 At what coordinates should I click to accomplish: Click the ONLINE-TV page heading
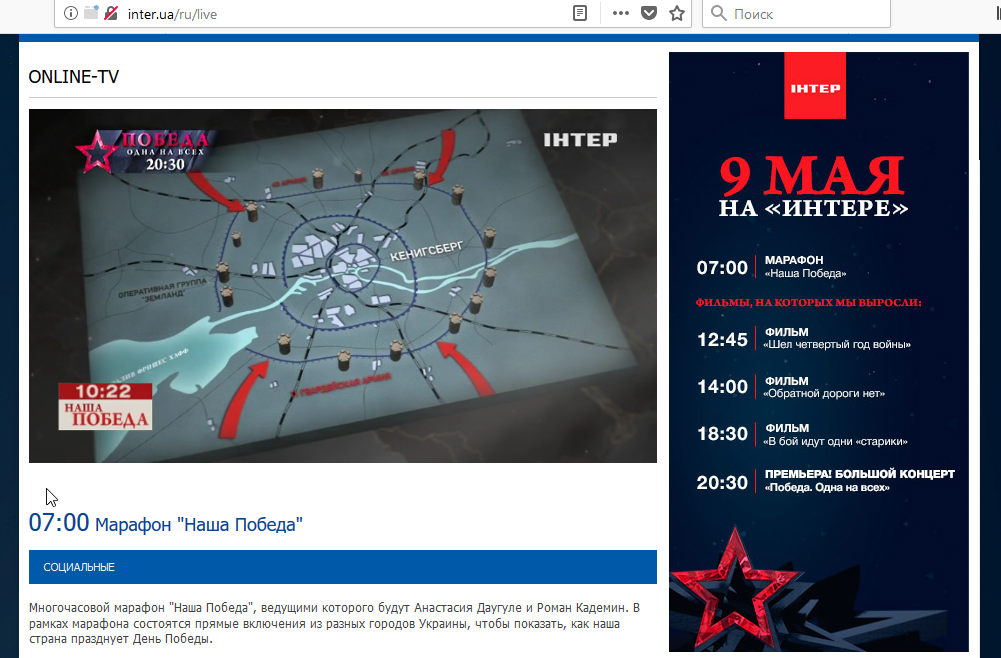(73, 77)
